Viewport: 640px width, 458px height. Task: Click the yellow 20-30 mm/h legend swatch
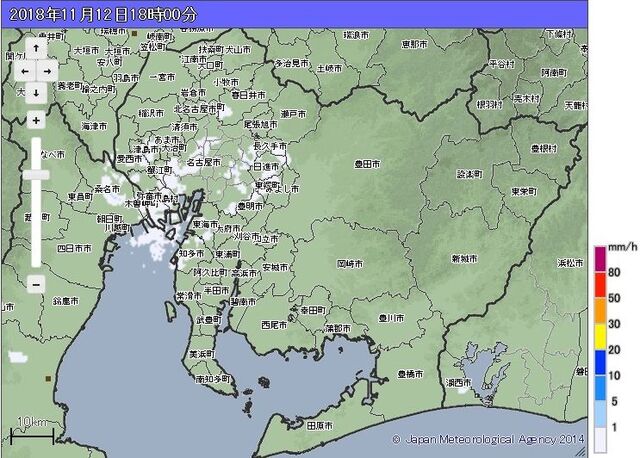point(600,337)
